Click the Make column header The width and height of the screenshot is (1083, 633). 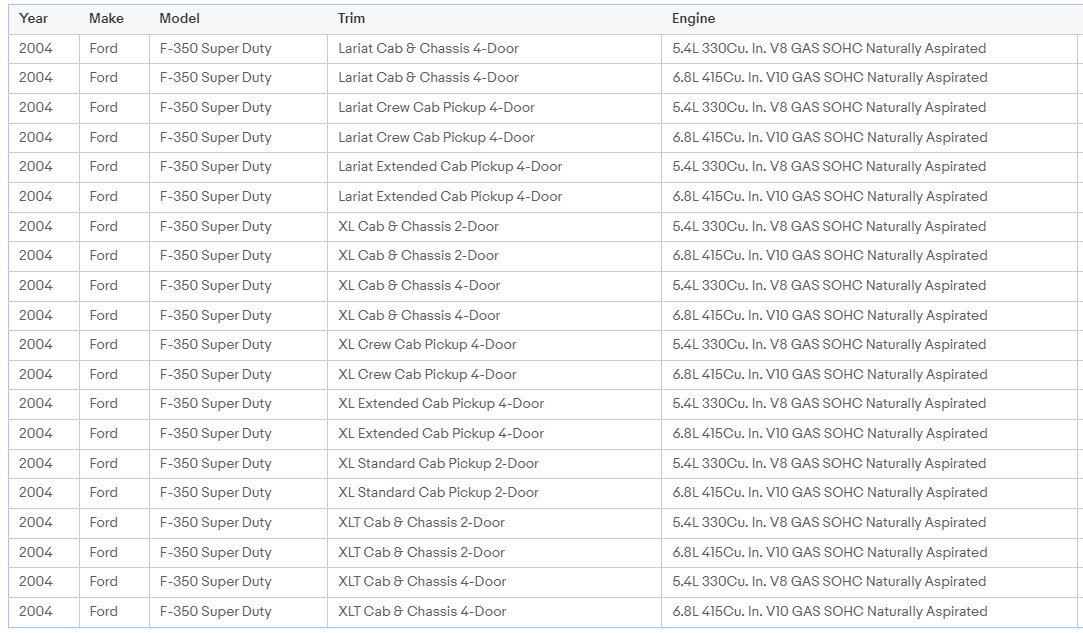(x=106, y=19)
